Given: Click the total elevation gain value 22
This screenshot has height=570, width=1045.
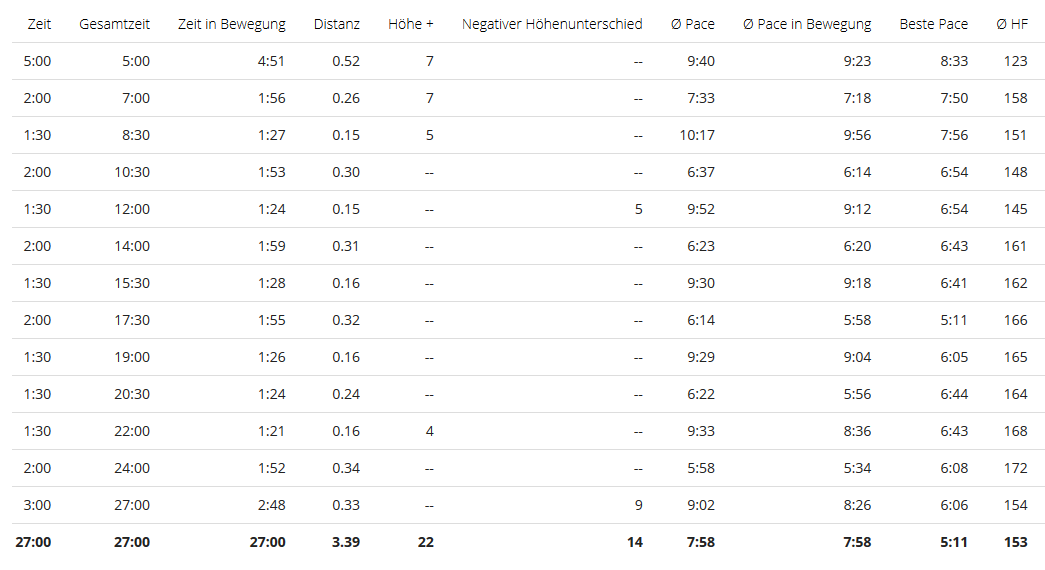Looking at the screenshot, I should click(x=425, y=542).
